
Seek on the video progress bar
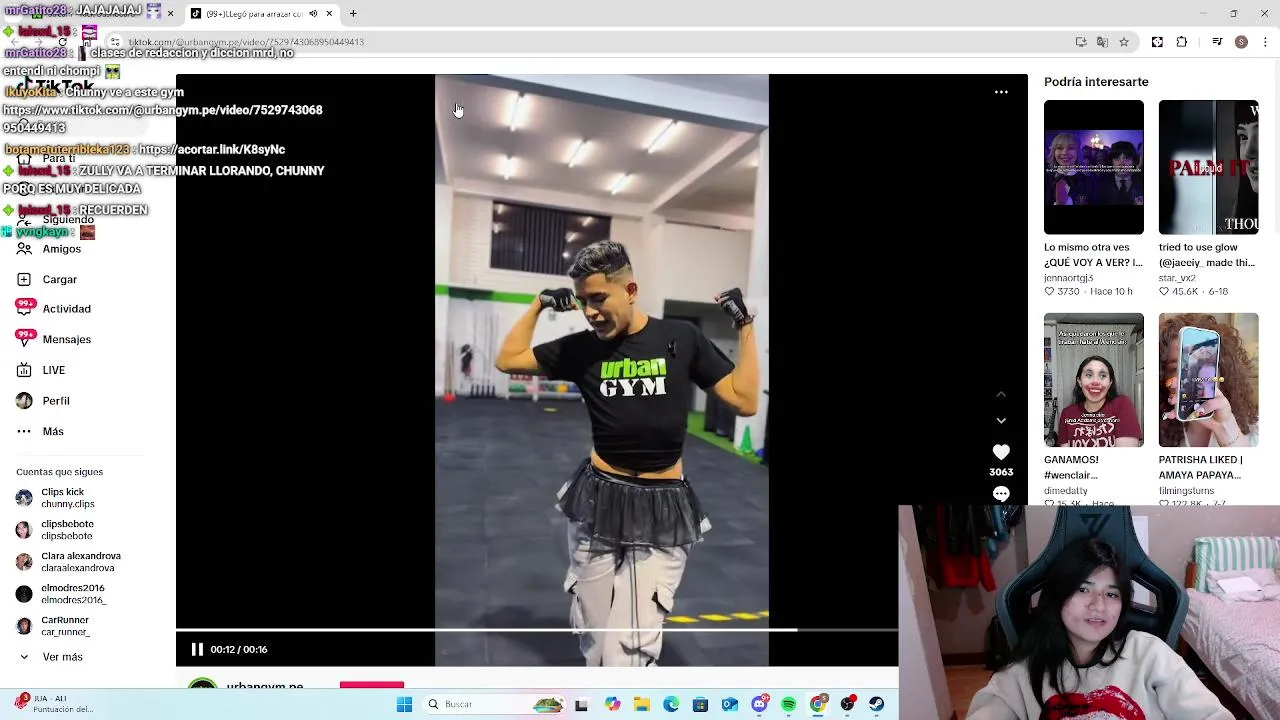tap(537, 630)
